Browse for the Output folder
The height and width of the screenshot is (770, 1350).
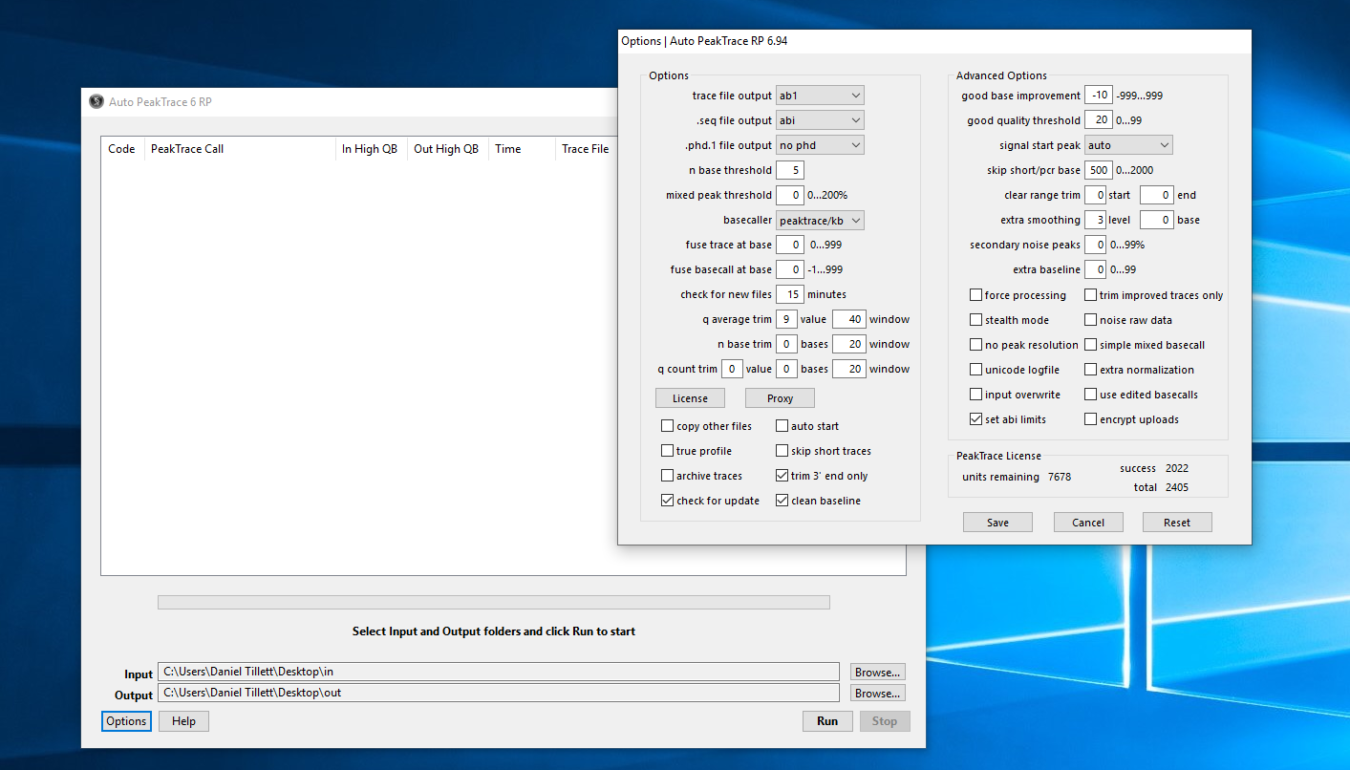pyautogui.click(x=878, y=693)
